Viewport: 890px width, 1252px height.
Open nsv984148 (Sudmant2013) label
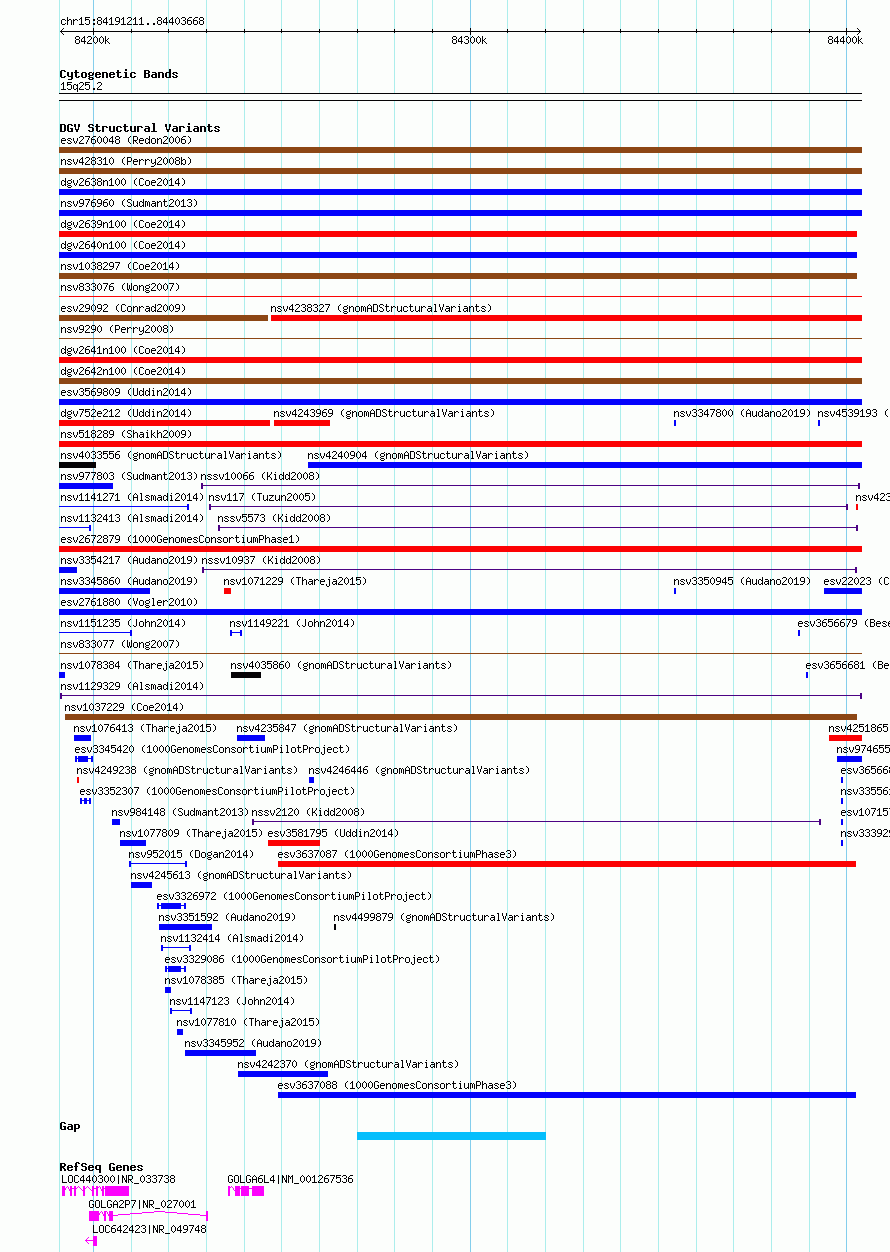[x=180, y=812]
